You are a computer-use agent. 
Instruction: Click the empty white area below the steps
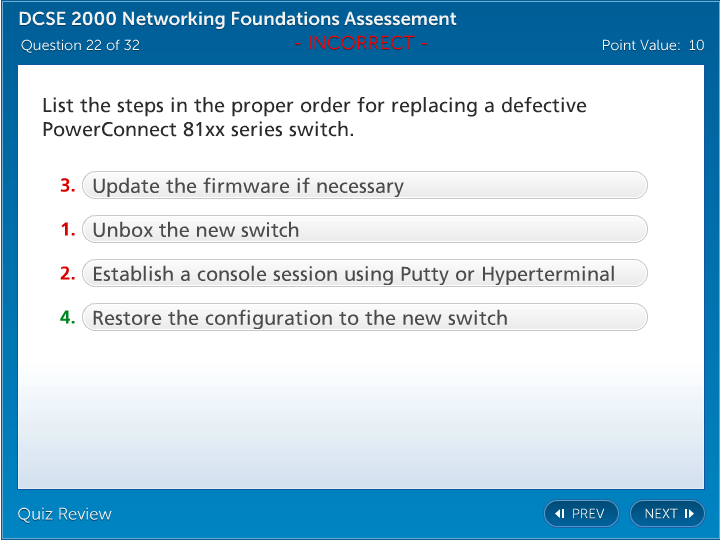(x=360, y=410)
